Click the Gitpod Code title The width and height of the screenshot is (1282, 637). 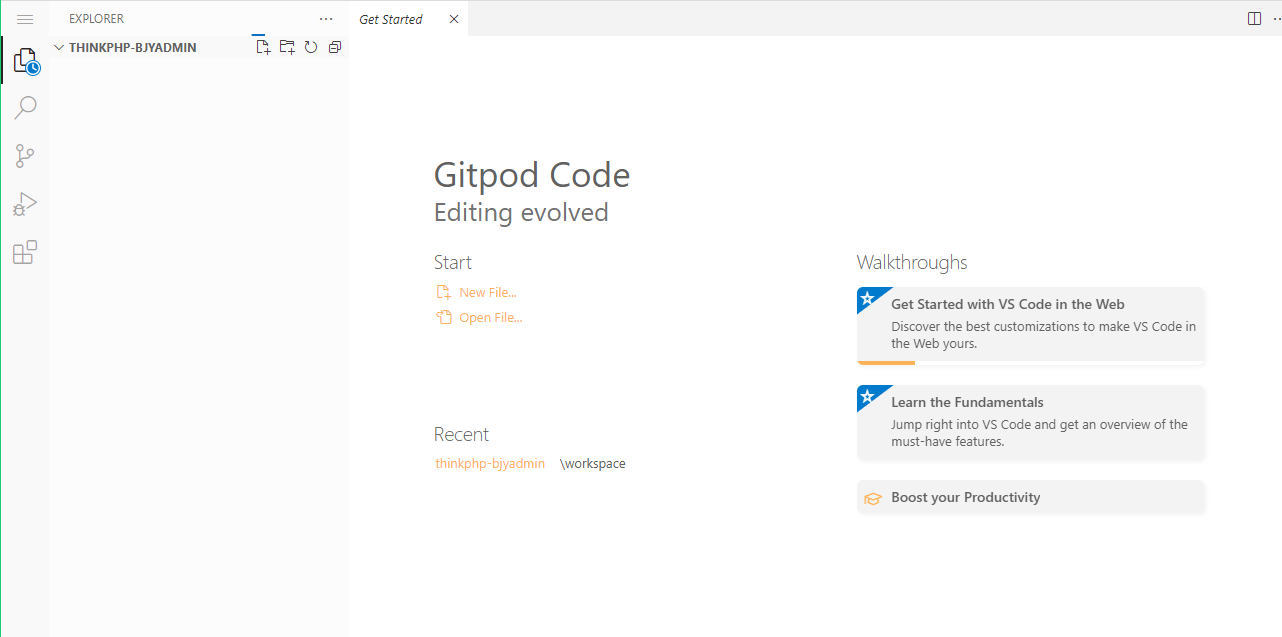click(532, 176)
